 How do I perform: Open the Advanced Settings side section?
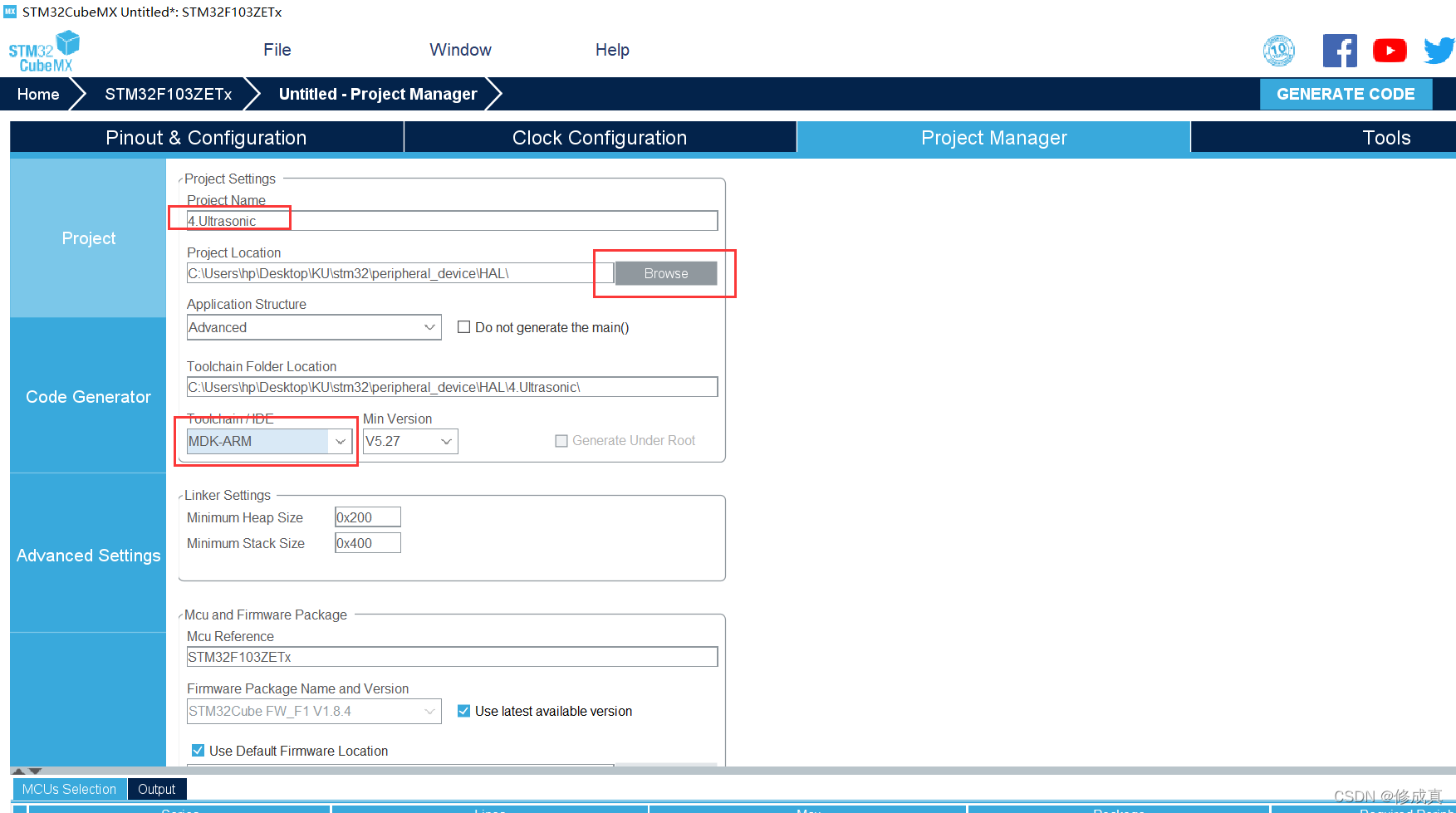click(88, 556)
